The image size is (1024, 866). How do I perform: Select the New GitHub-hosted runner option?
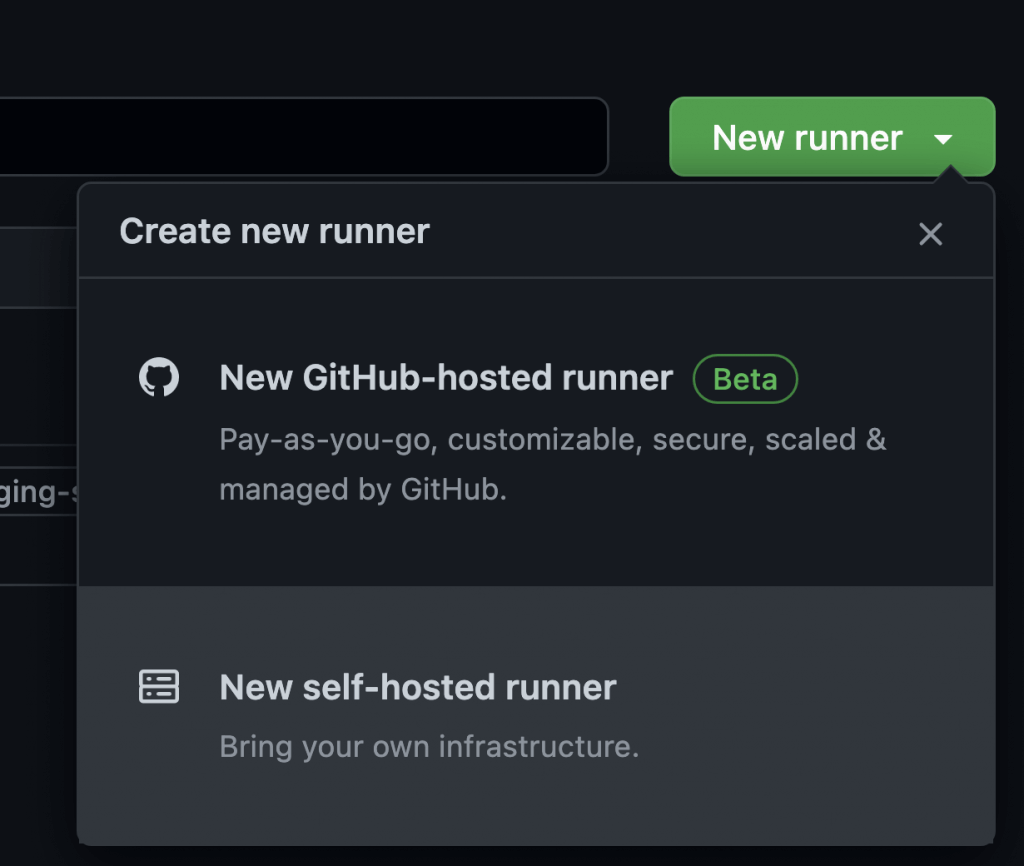[x=445, y=378]
